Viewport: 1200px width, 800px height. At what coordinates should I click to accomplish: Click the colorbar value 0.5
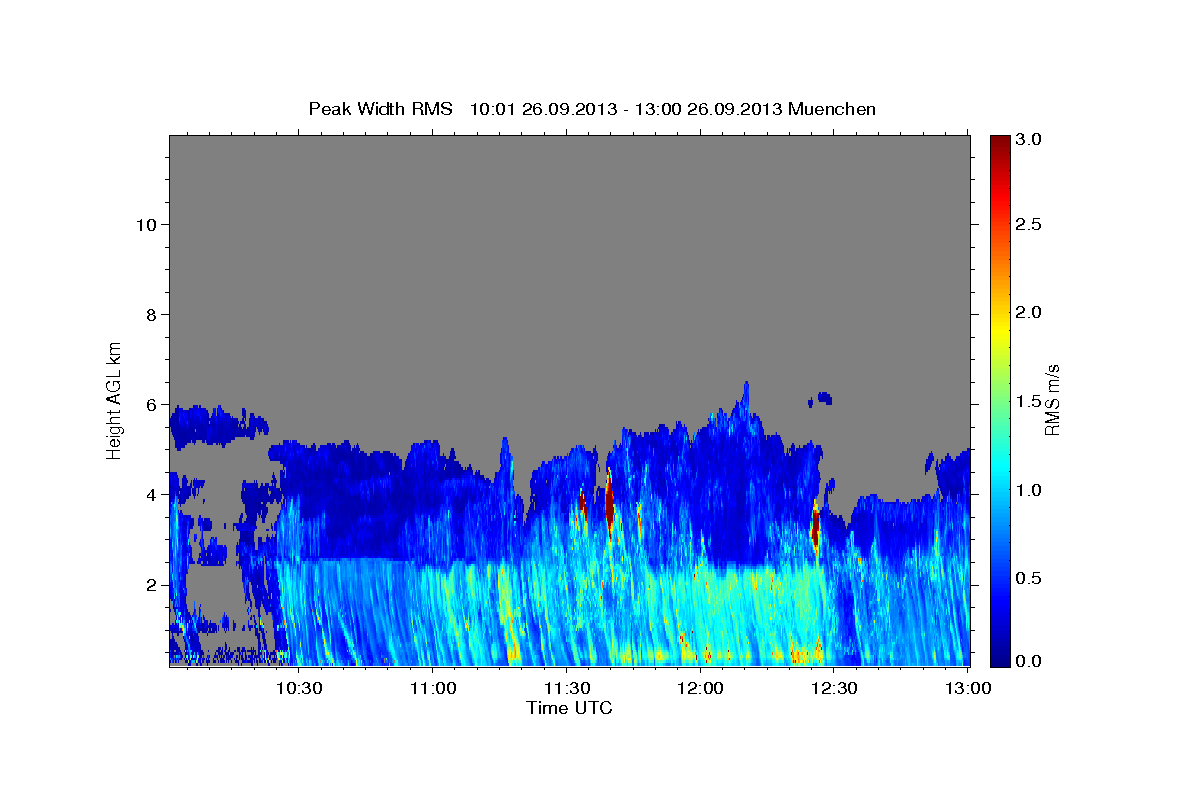pyautogui.click(x=1030, y=578)
